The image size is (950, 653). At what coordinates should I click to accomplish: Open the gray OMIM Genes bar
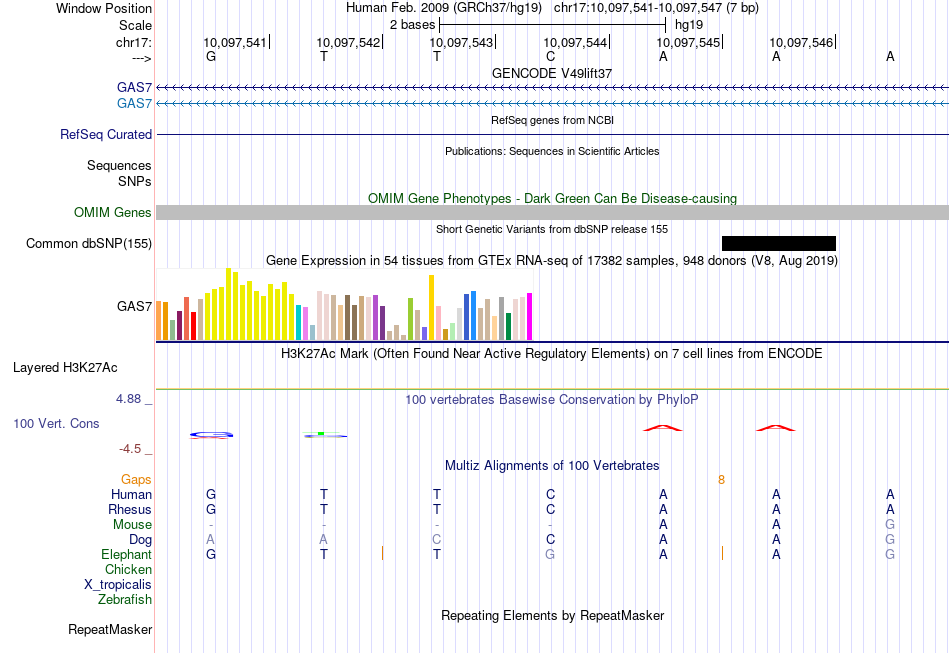click(x=553, y=212)
